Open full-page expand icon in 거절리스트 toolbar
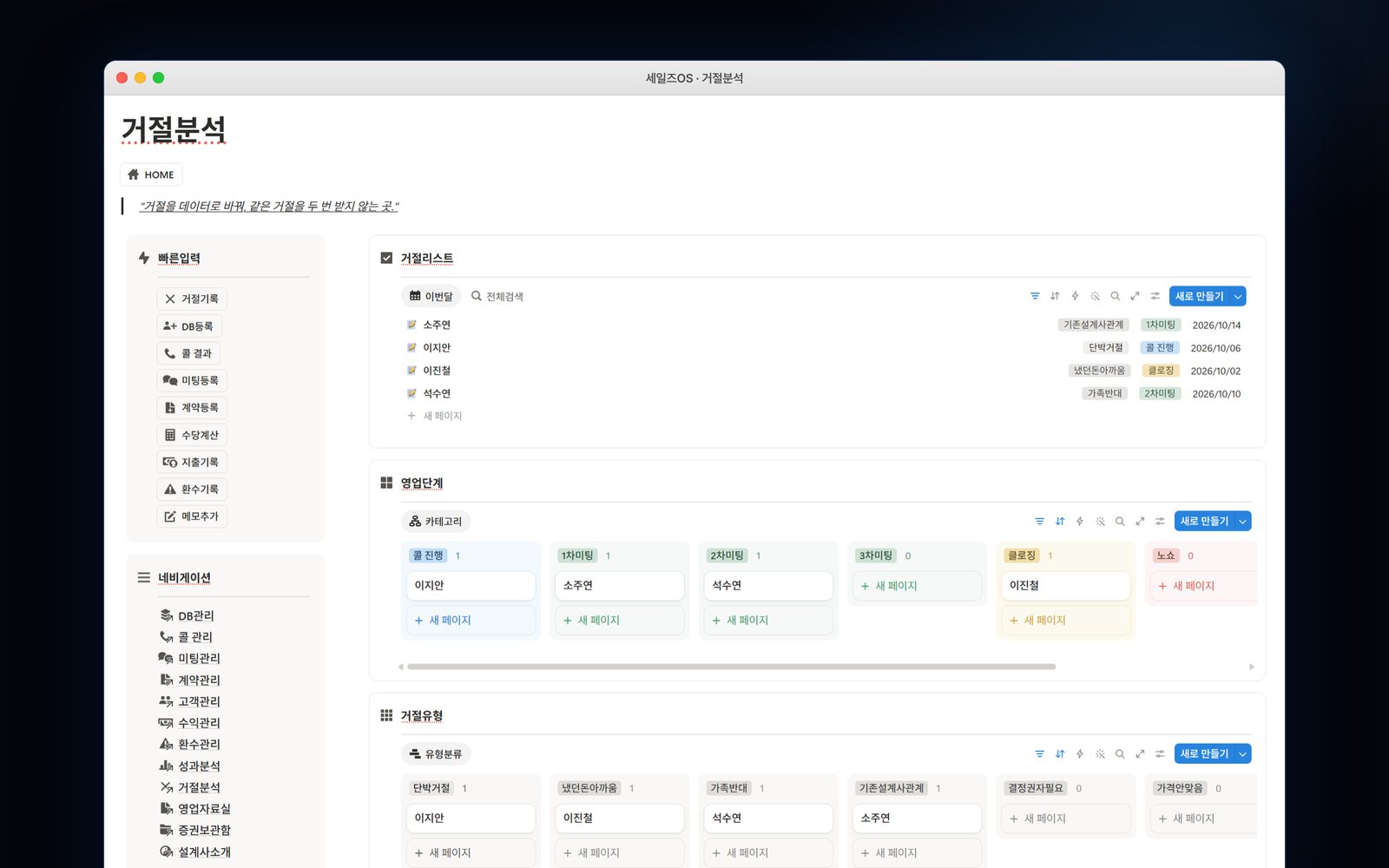The height and width of the screenshot is (868, 1389). coord(1135,296)
